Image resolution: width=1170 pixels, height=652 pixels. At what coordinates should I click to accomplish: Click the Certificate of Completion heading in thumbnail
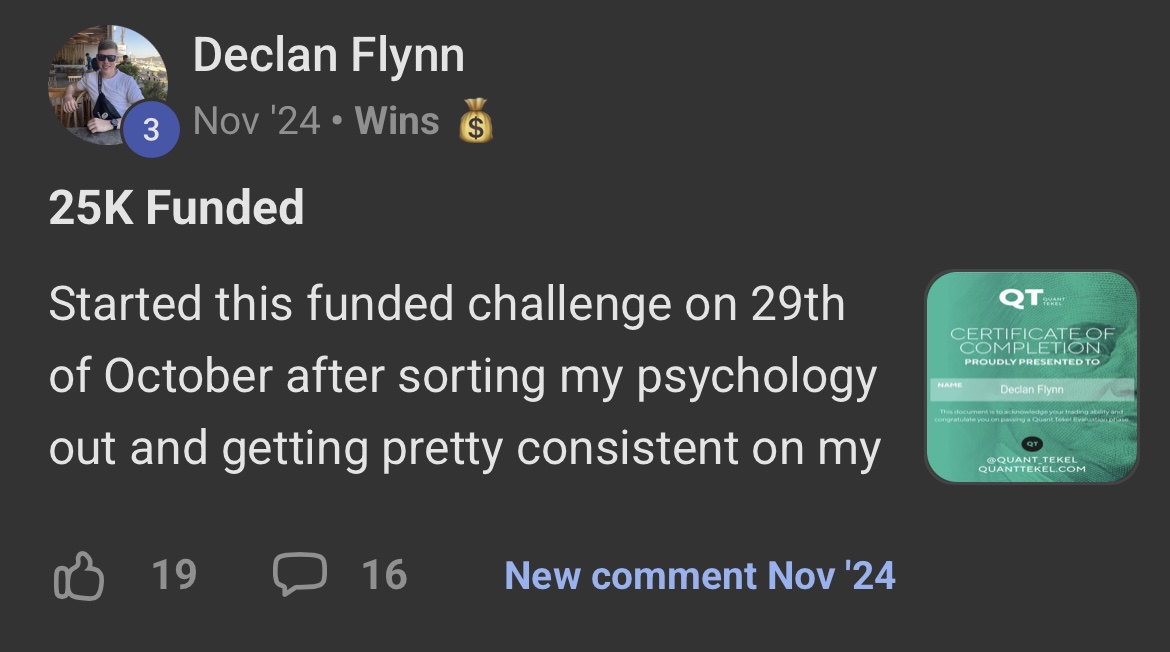(x=1031, y=340)
